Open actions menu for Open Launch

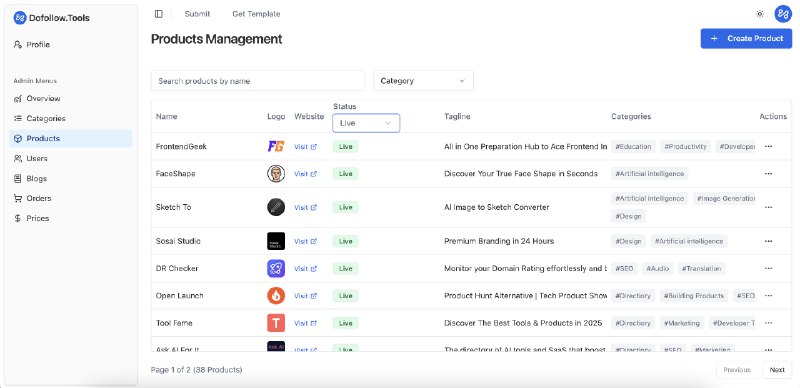point(768,296)
